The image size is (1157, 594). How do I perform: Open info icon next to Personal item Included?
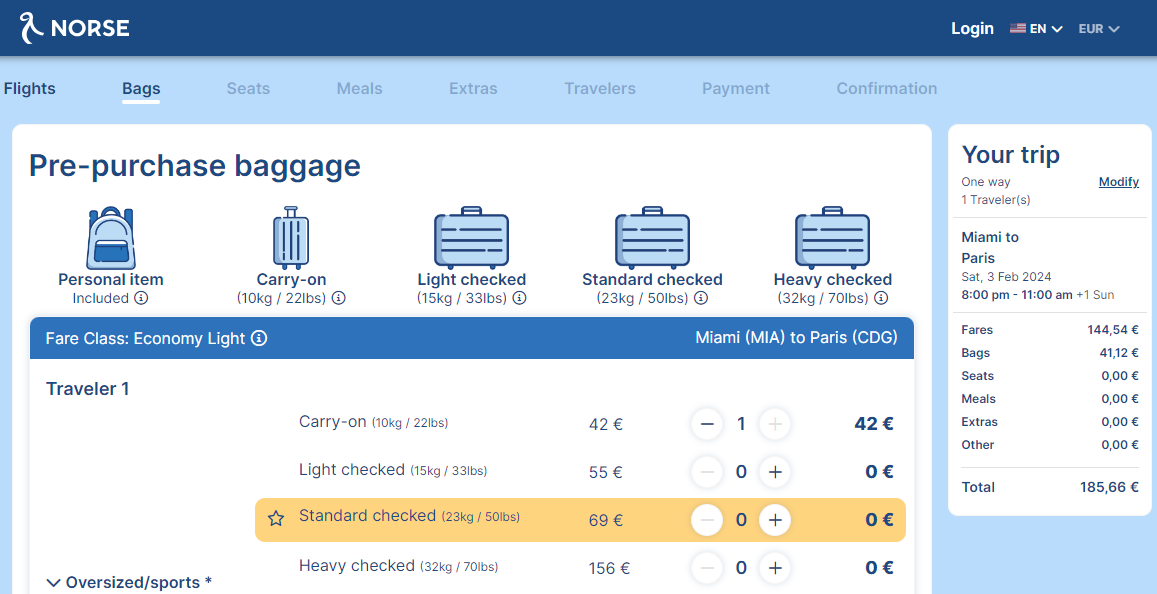pyautogui.click(x=141, y=298)
